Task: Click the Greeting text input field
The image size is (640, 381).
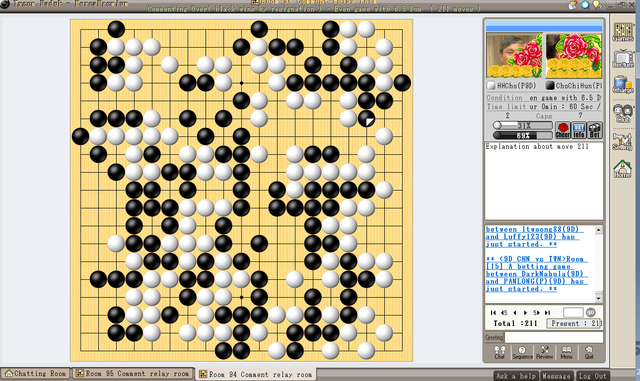Action: [554, 337]
